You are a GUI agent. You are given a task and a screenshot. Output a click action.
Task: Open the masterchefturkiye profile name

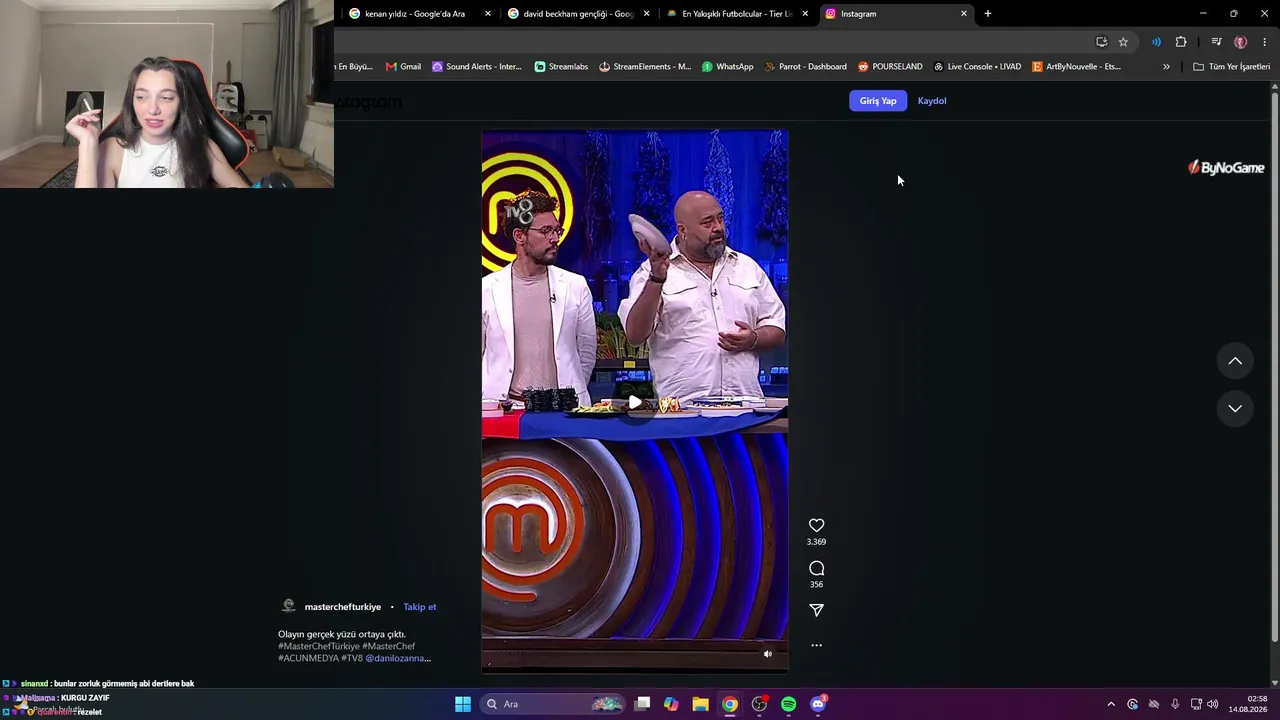[342, 607]
